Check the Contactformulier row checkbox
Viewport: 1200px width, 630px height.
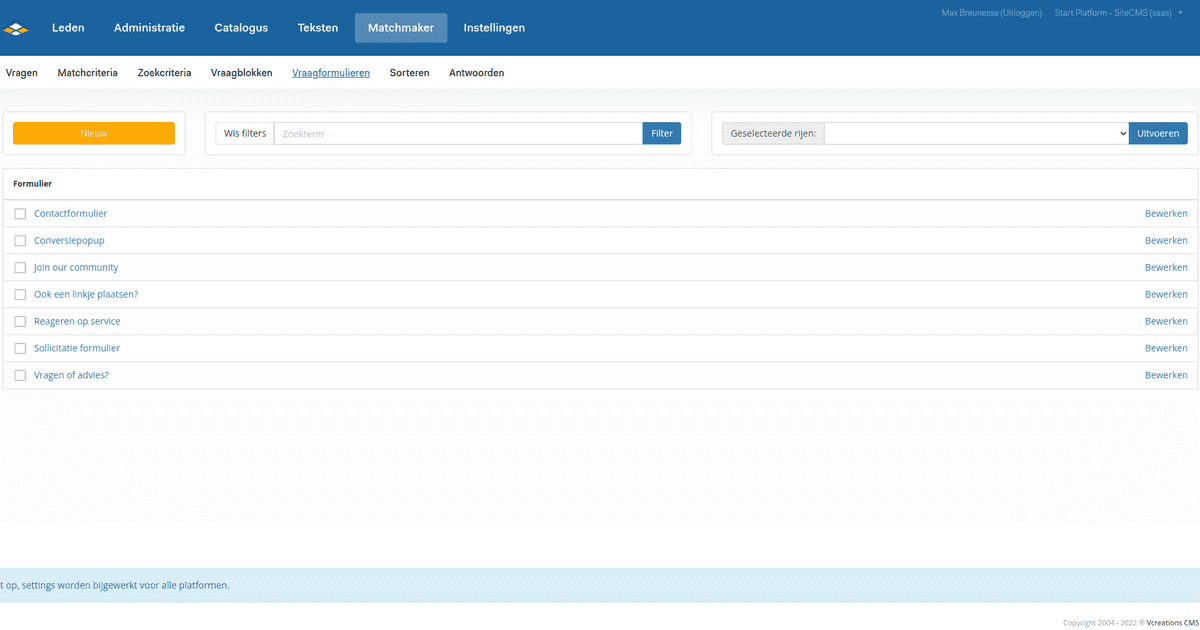20,213
